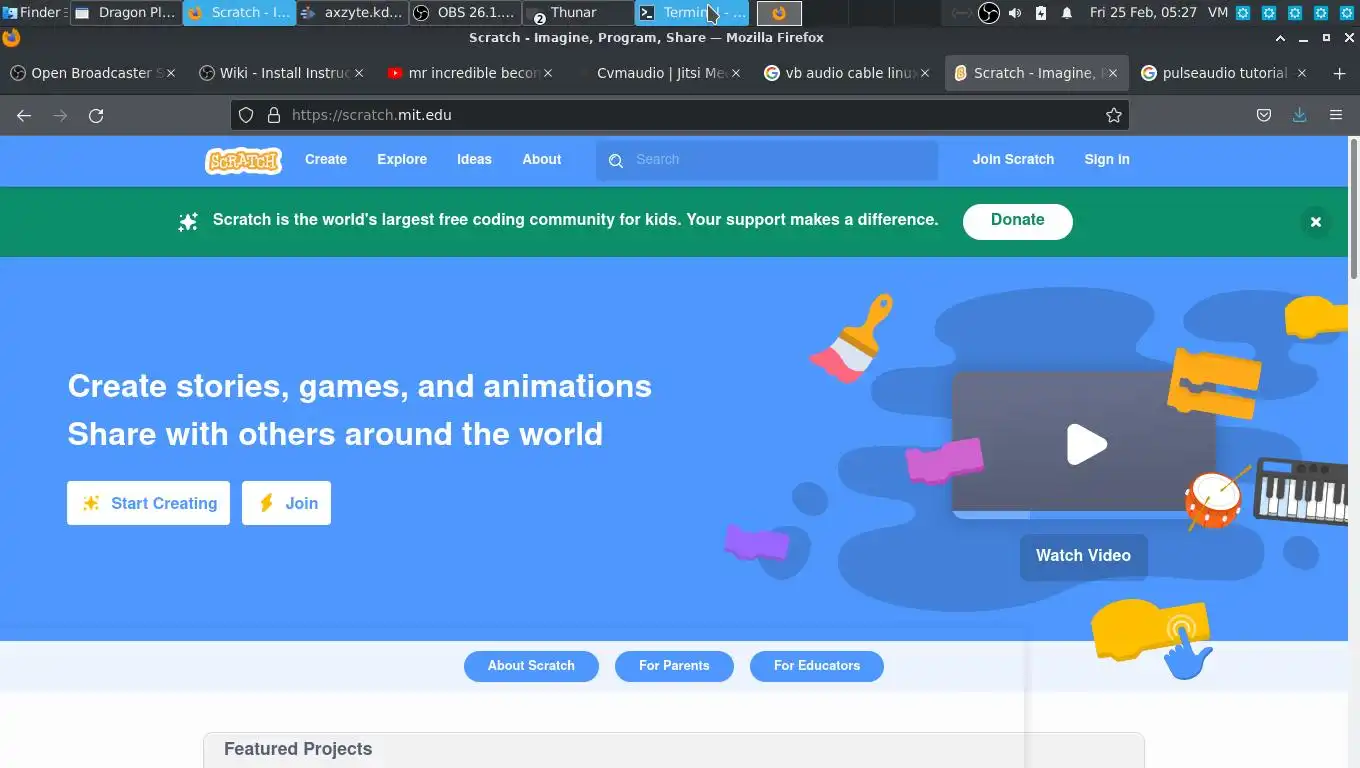Open the Firefox hamburger menu

[x=1336, y=115]
